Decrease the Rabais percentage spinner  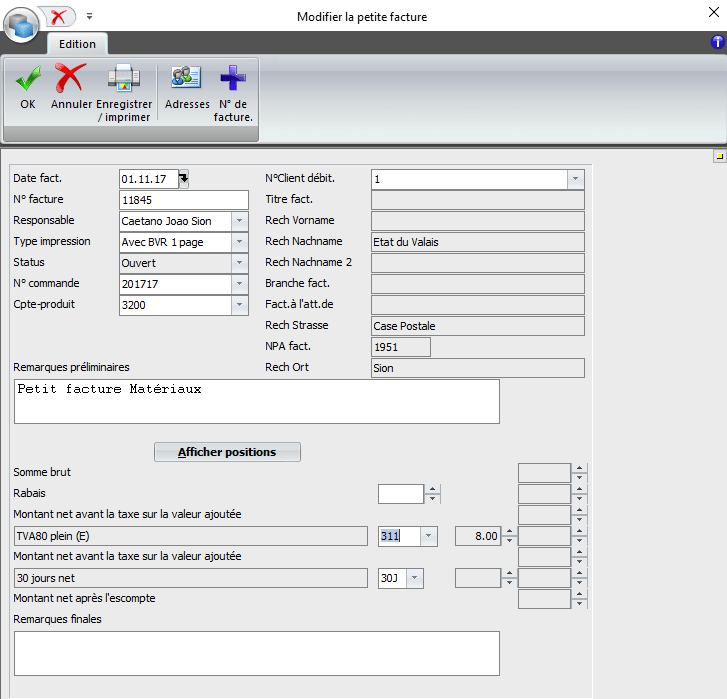tap(432, 499)
